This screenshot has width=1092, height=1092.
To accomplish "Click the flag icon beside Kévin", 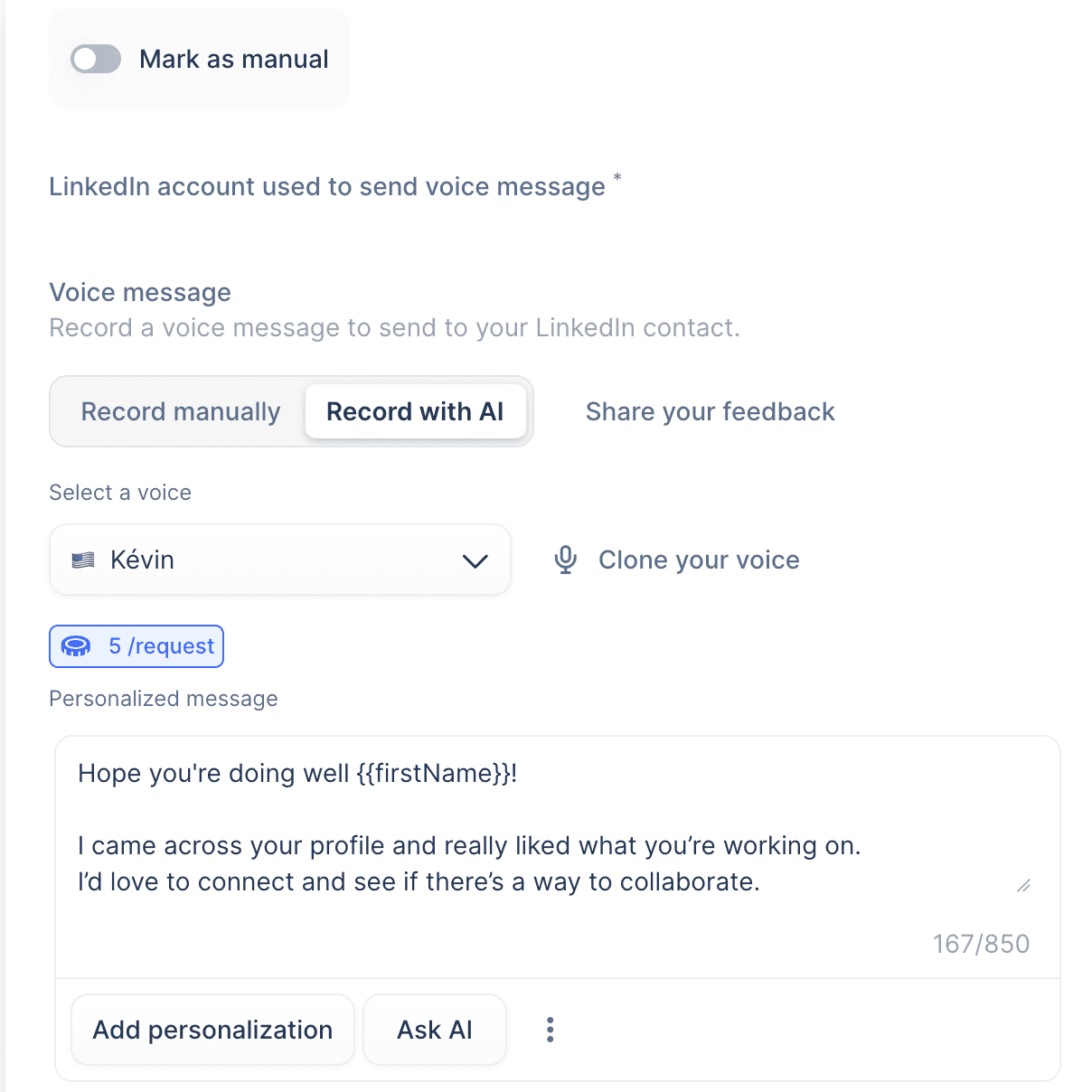I will pos(83,560).
